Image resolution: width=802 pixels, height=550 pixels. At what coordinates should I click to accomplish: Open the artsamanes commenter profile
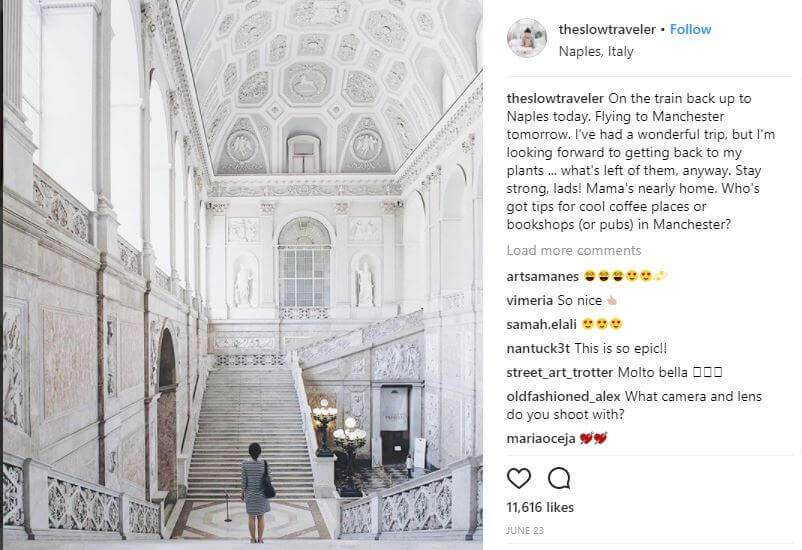tap(543, 276)
